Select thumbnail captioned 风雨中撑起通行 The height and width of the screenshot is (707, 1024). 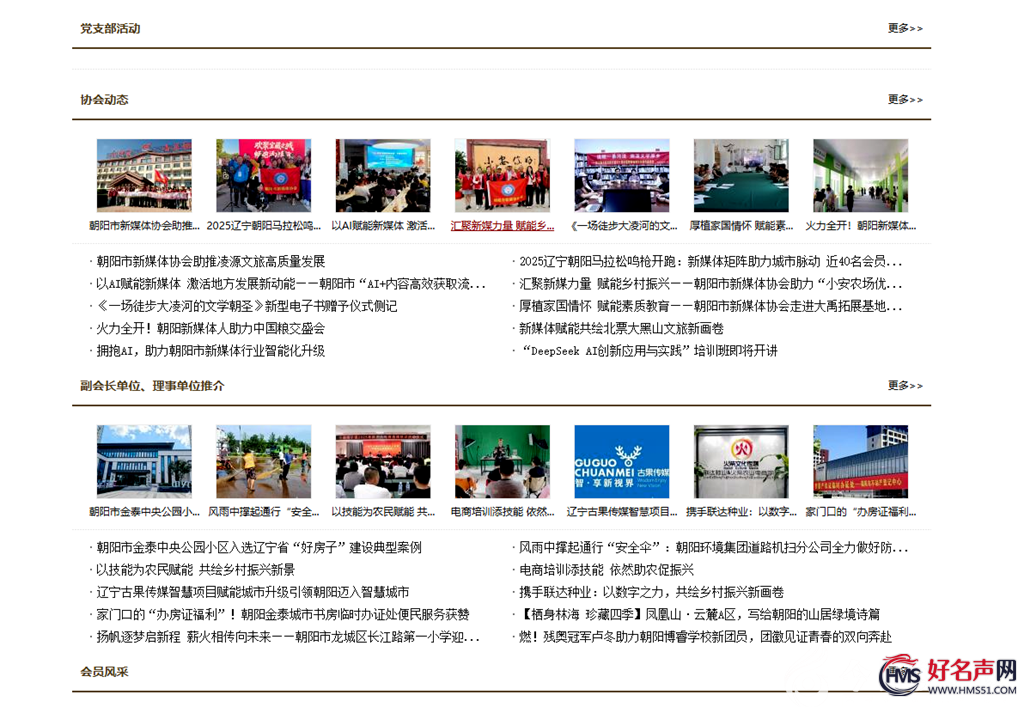click(x=263, y=461)
